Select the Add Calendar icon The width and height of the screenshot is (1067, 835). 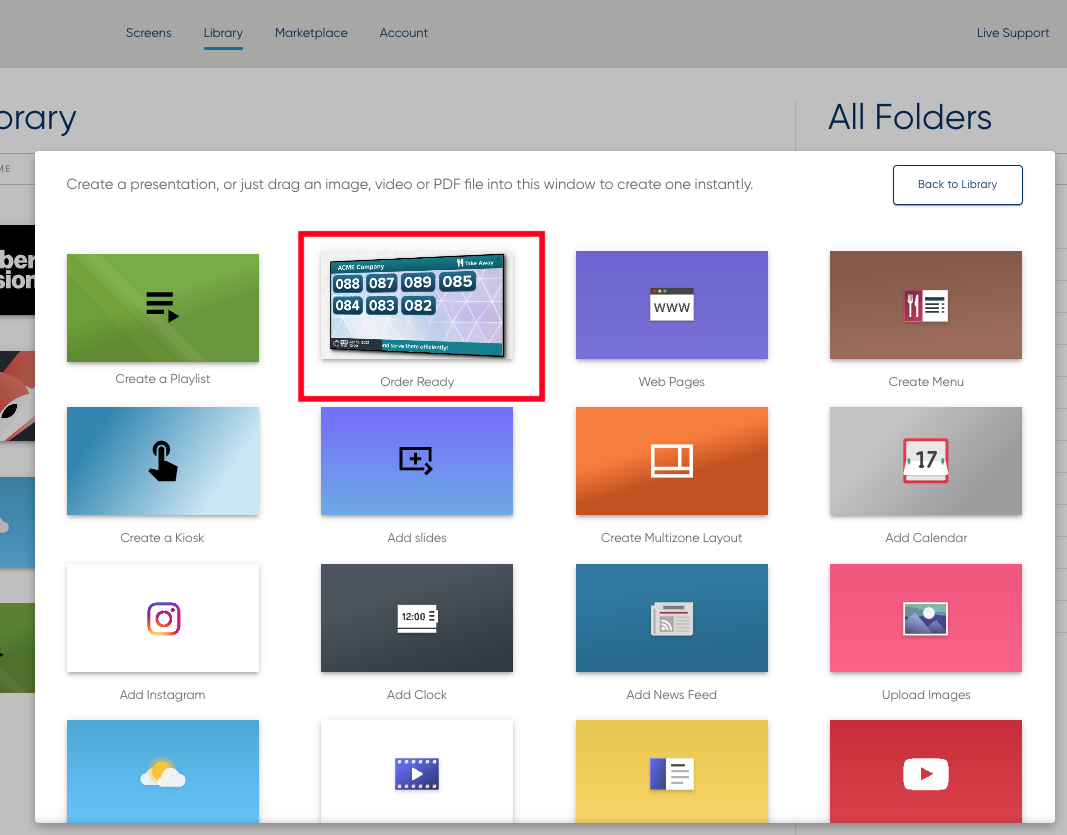pos(926,461)
